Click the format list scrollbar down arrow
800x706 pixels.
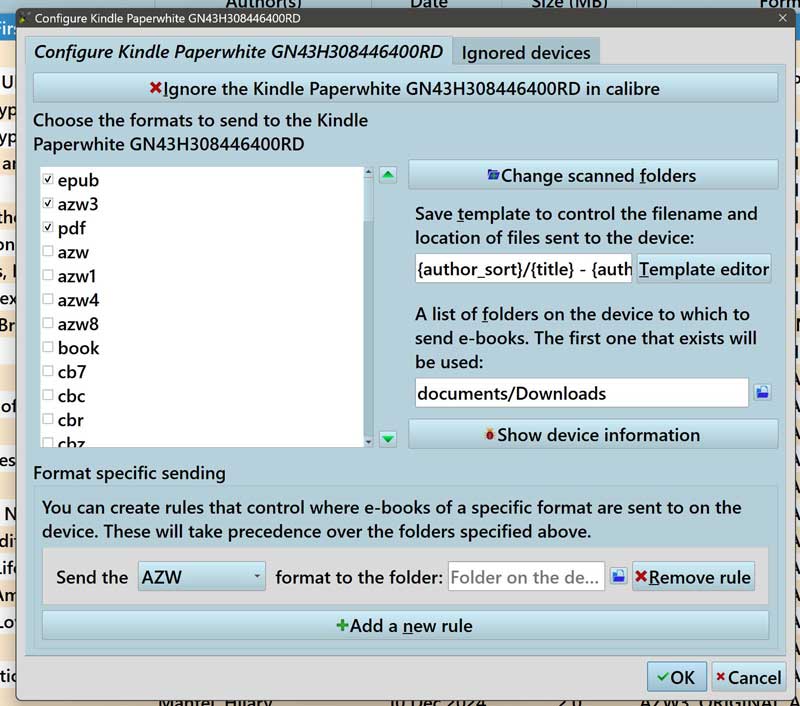[x=368, y=442]
